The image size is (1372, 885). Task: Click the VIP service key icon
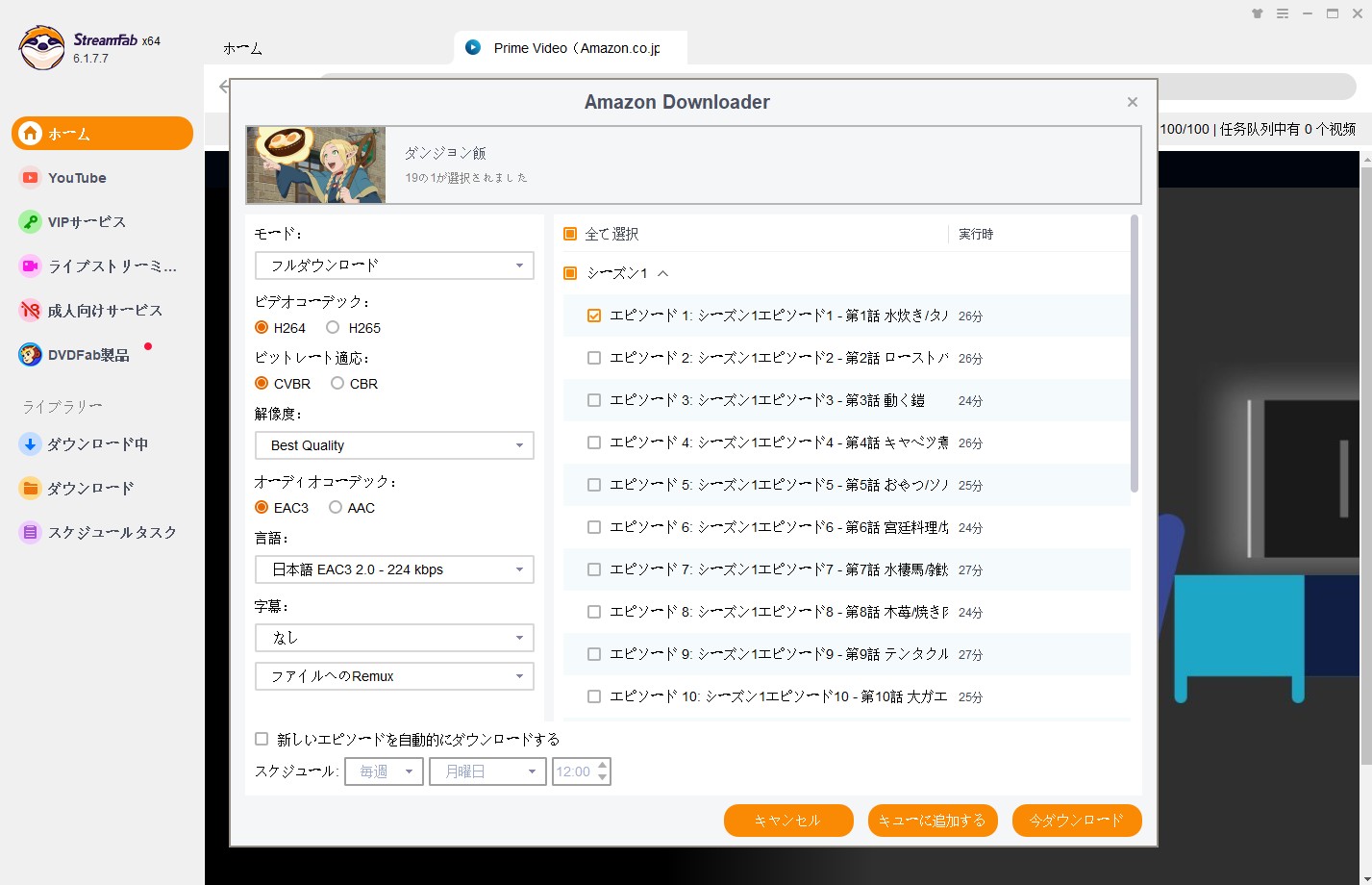click(x=31, y=222)
